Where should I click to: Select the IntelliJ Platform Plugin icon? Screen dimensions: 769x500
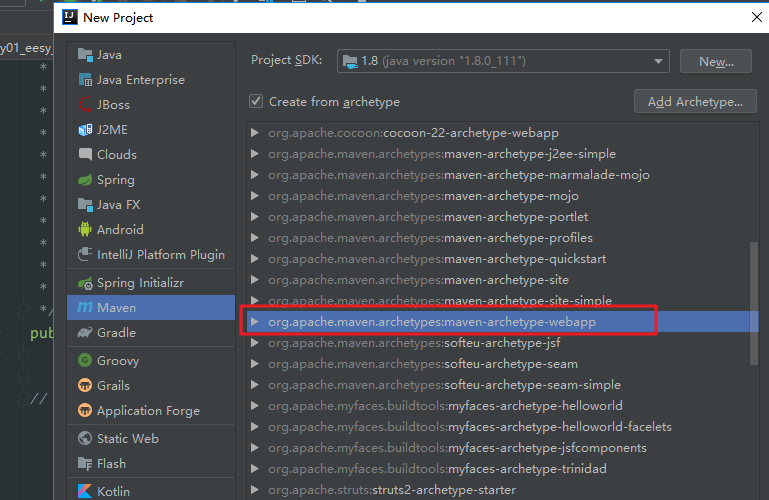point(85,254)
